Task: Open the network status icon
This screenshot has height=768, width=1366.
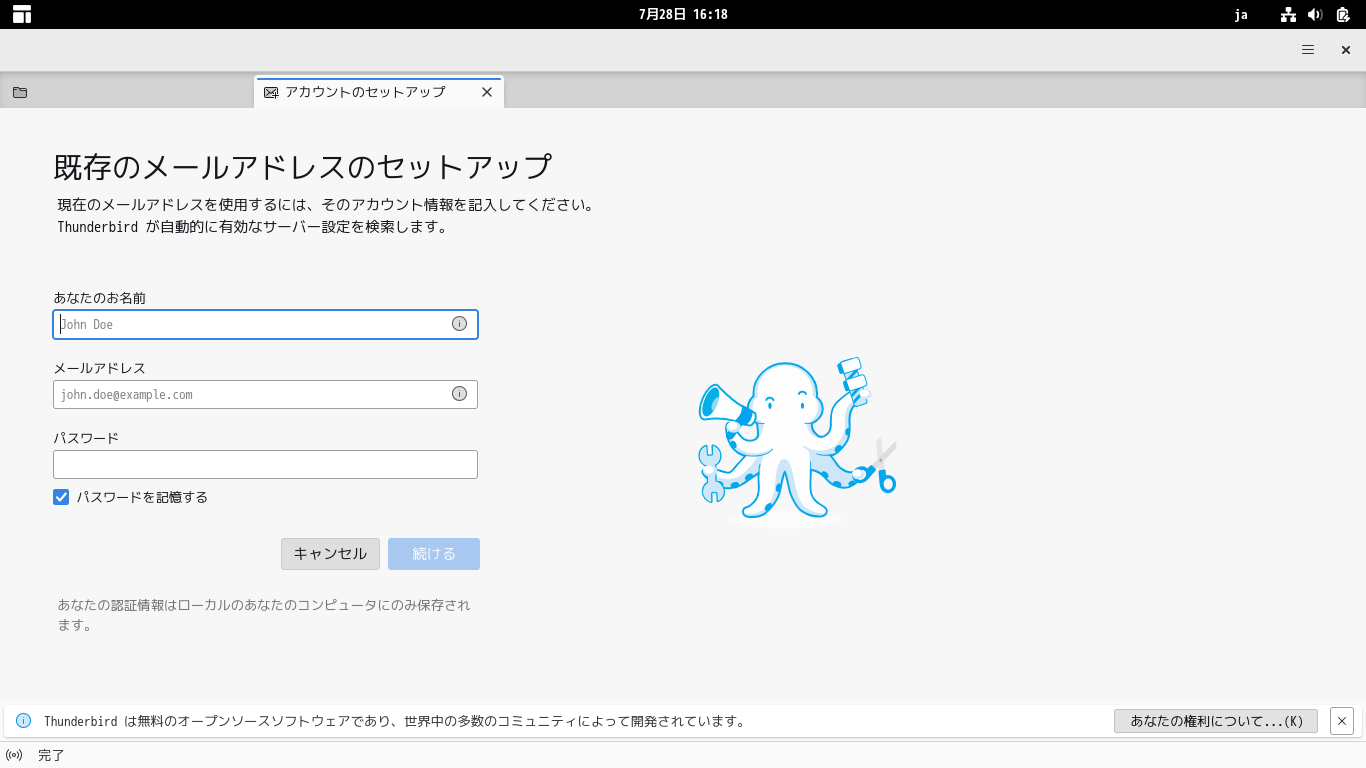Action: (x=1288, y=14)
